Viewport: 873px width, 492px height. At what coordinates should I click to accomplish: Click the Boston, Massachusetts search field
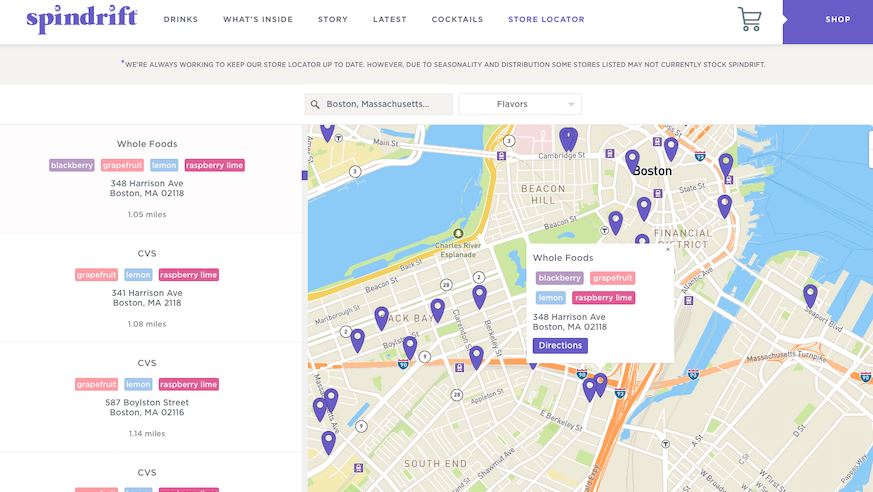click(378, 104)
